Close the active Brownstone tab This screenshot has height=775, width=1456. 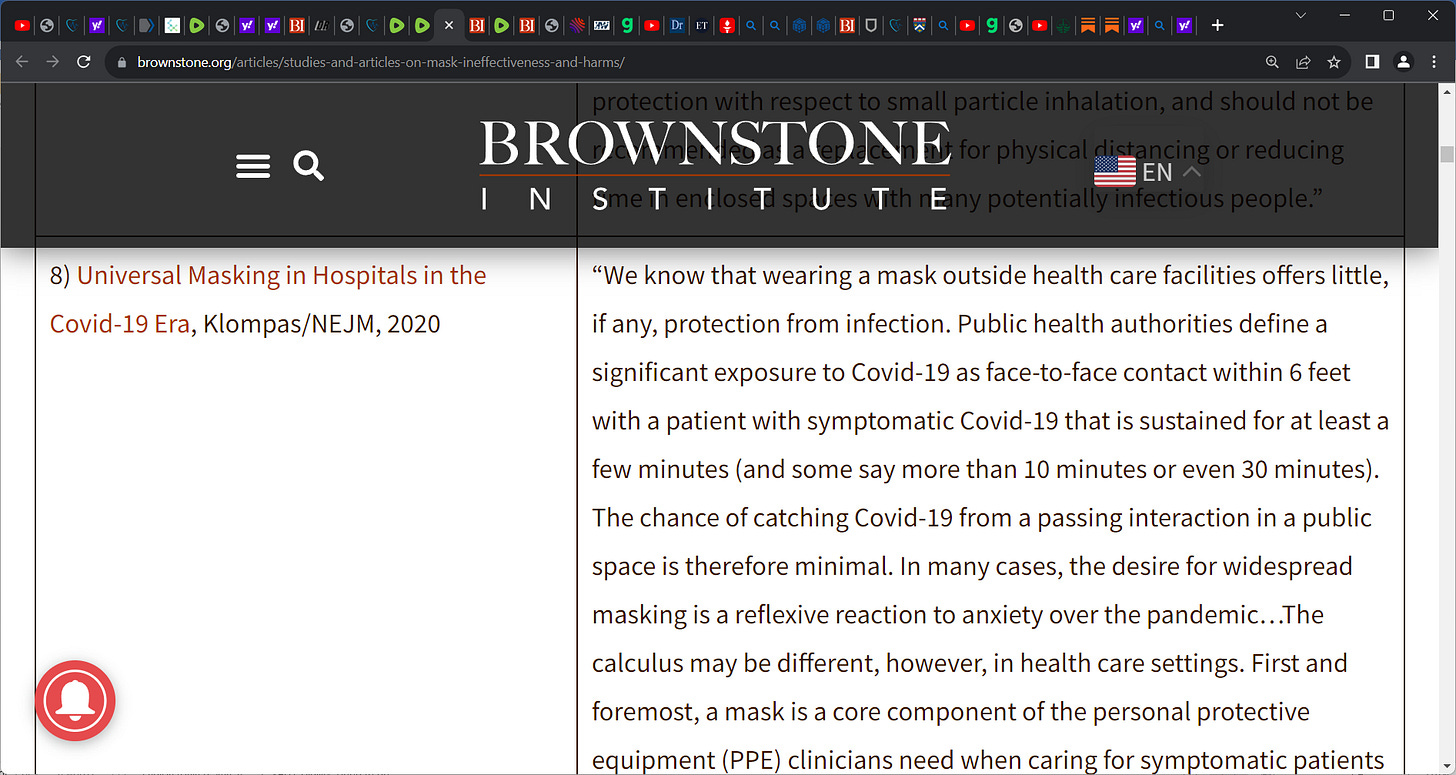pyautogui.click(x=448, y=25)
